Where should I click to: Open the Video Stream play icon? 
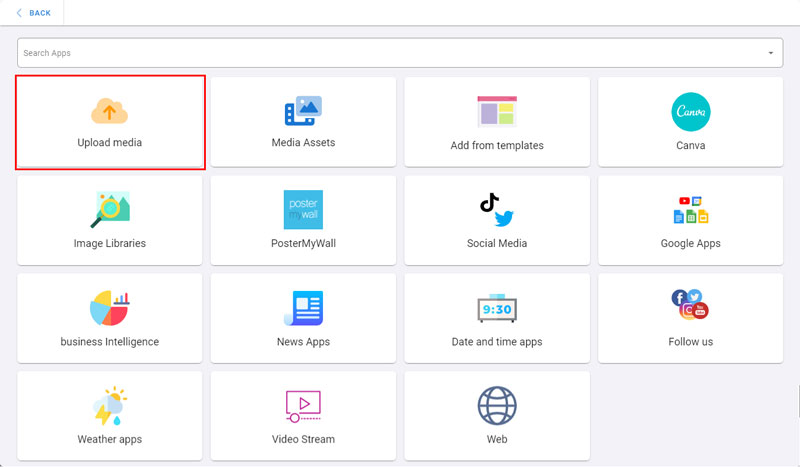(303, 405)
